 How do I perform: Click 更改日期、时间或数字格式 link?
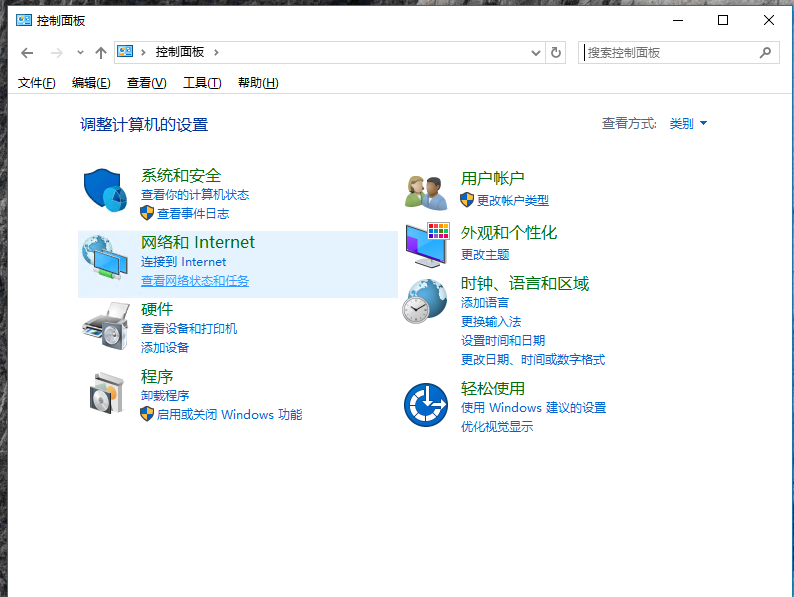[x=533, y=360]
